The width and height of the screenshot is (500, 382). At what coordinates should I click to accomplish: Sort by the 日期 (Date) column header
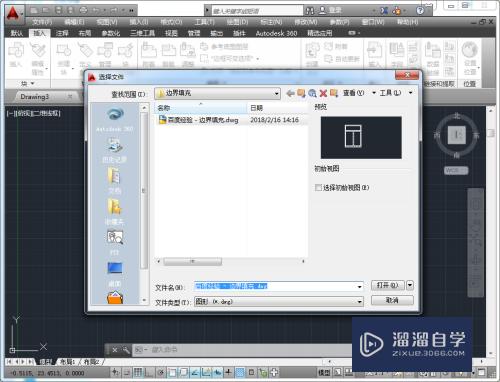pyautogui.click(x=277, y=108)
